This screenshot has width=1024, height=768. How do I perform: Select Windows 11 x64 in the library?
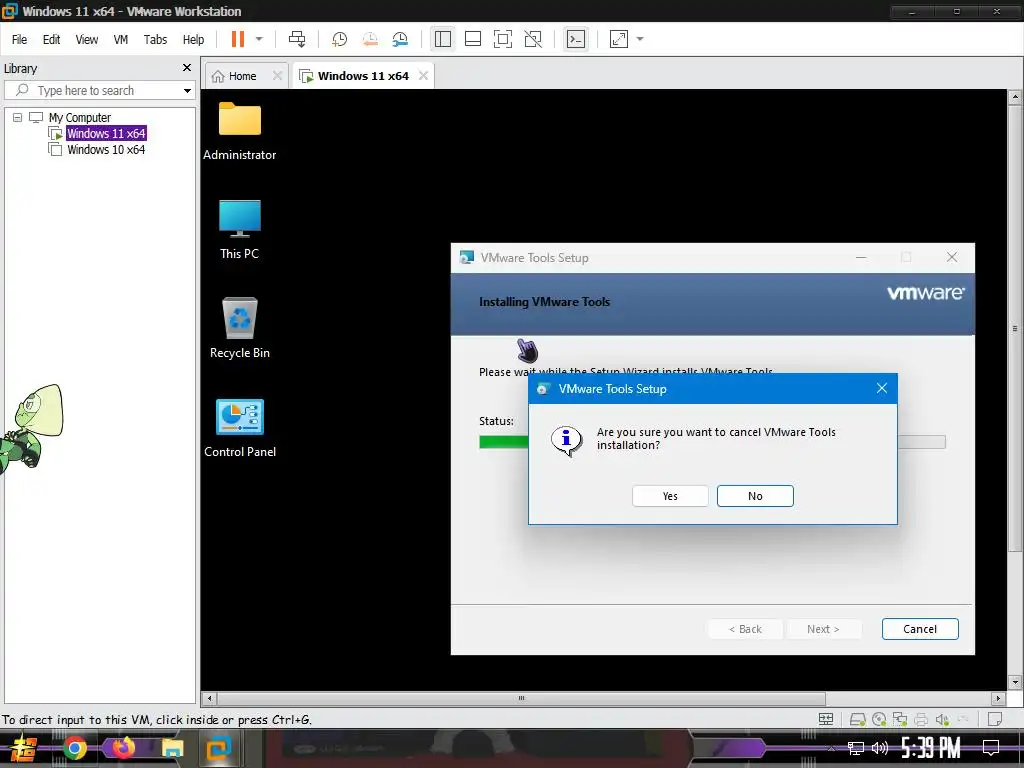[x=106, y=133]
